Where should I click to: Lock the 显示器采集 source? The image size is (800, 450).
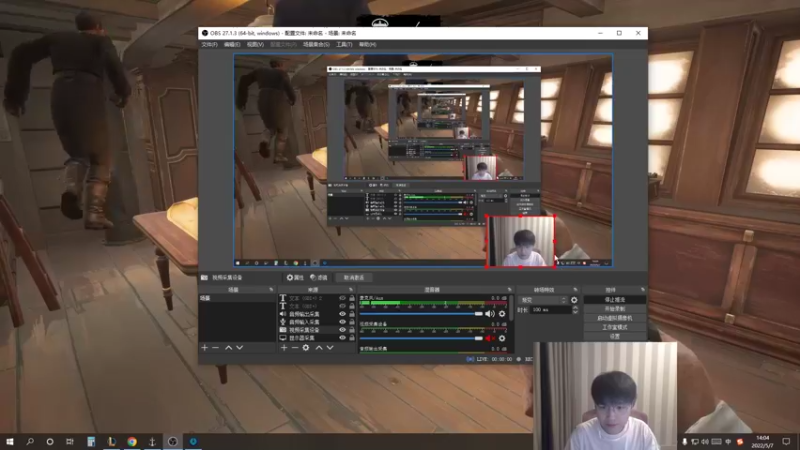point(352,338)
